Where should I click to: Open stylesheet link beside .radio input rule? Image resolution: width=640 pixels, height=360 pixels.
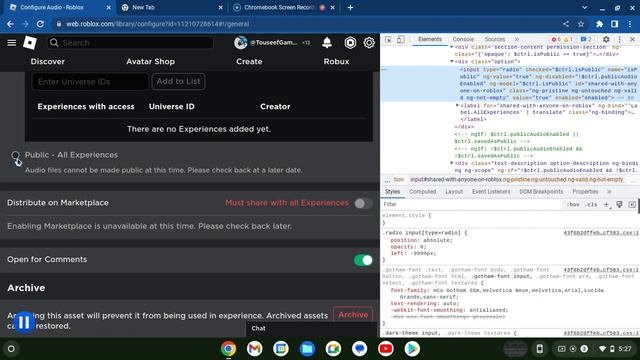(x=601, y=233)
